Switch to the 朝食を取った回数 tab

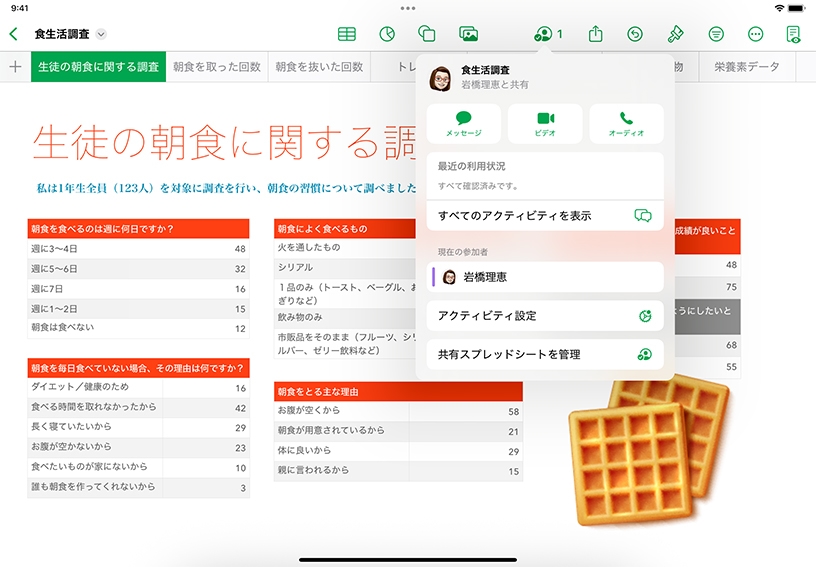click(216, 67)
